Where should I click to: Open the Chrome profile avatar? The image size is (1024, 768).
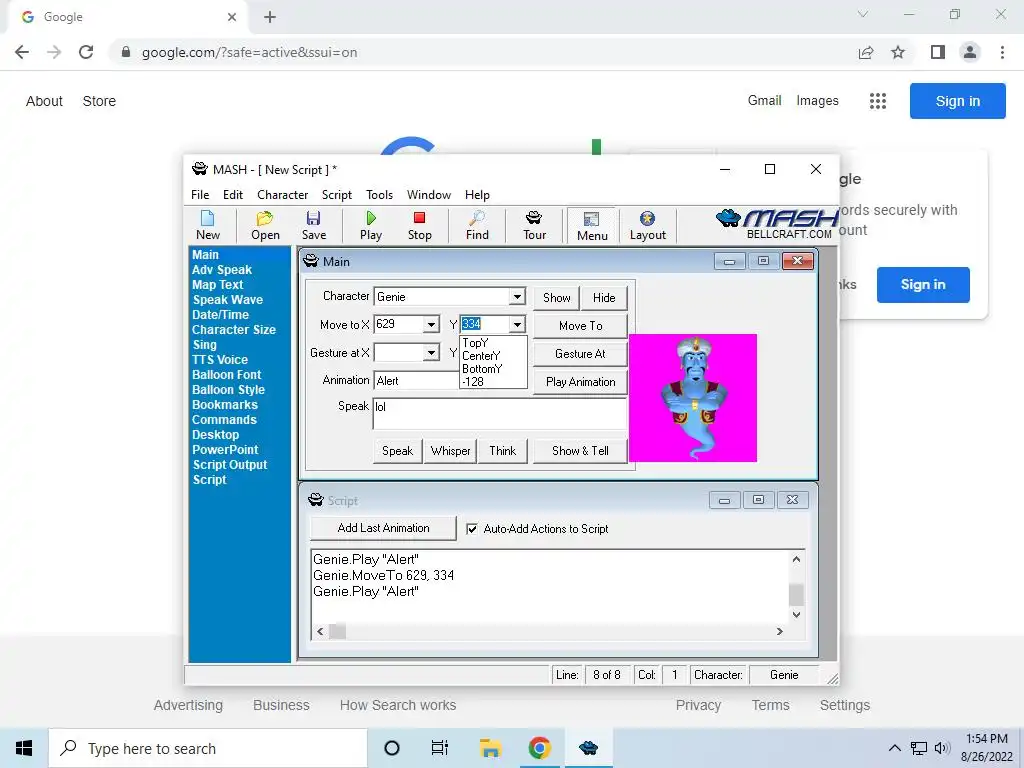click(x=970, y=52)
